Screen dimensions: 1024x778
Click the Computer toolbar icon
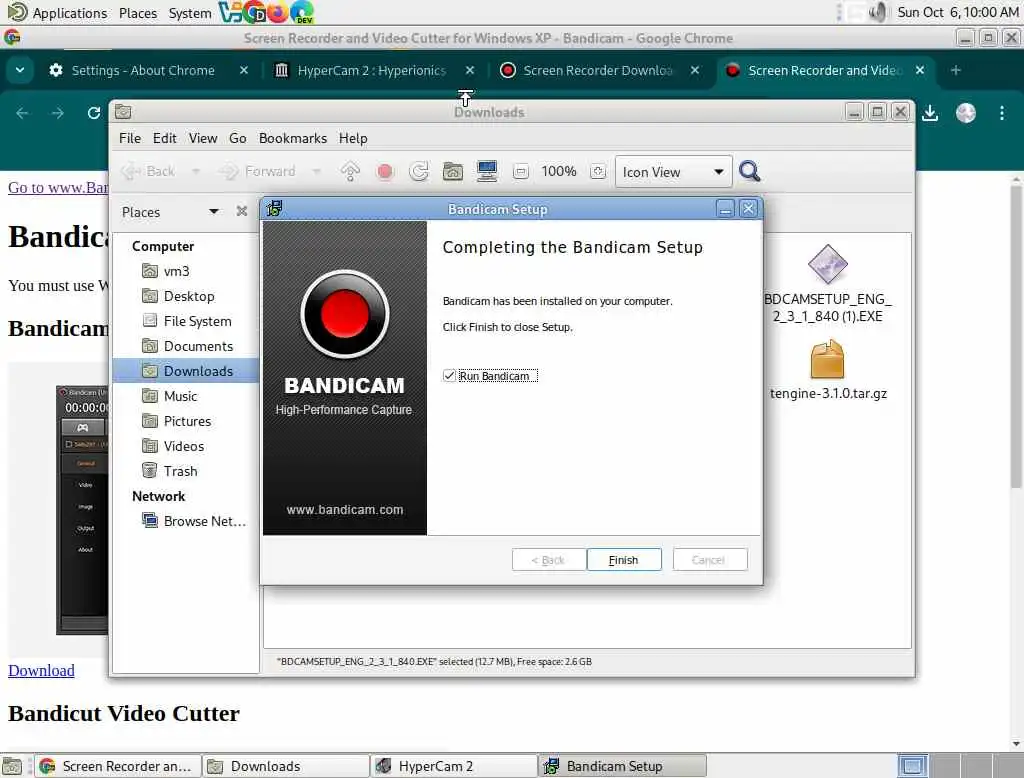(x=487, y=171)
